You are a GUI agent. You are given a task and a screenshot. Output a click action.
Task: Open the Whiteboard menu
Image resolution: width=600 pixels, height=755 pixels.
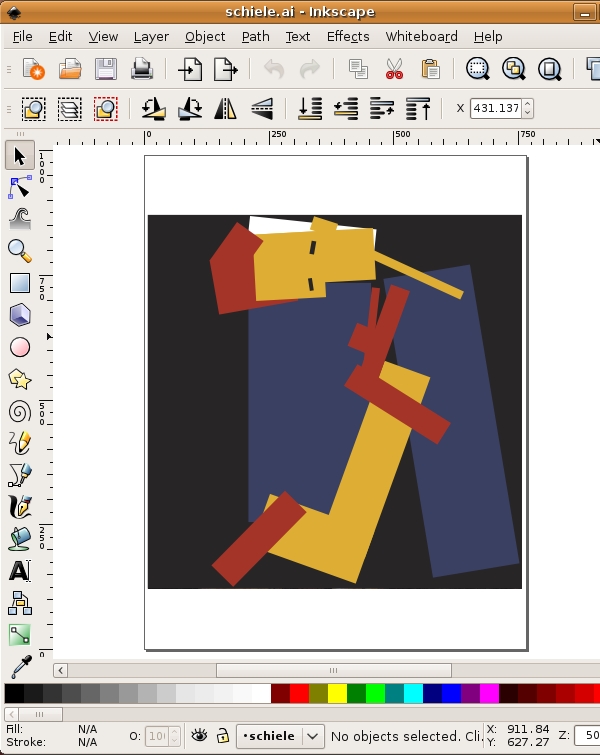[x=421, y=37]
